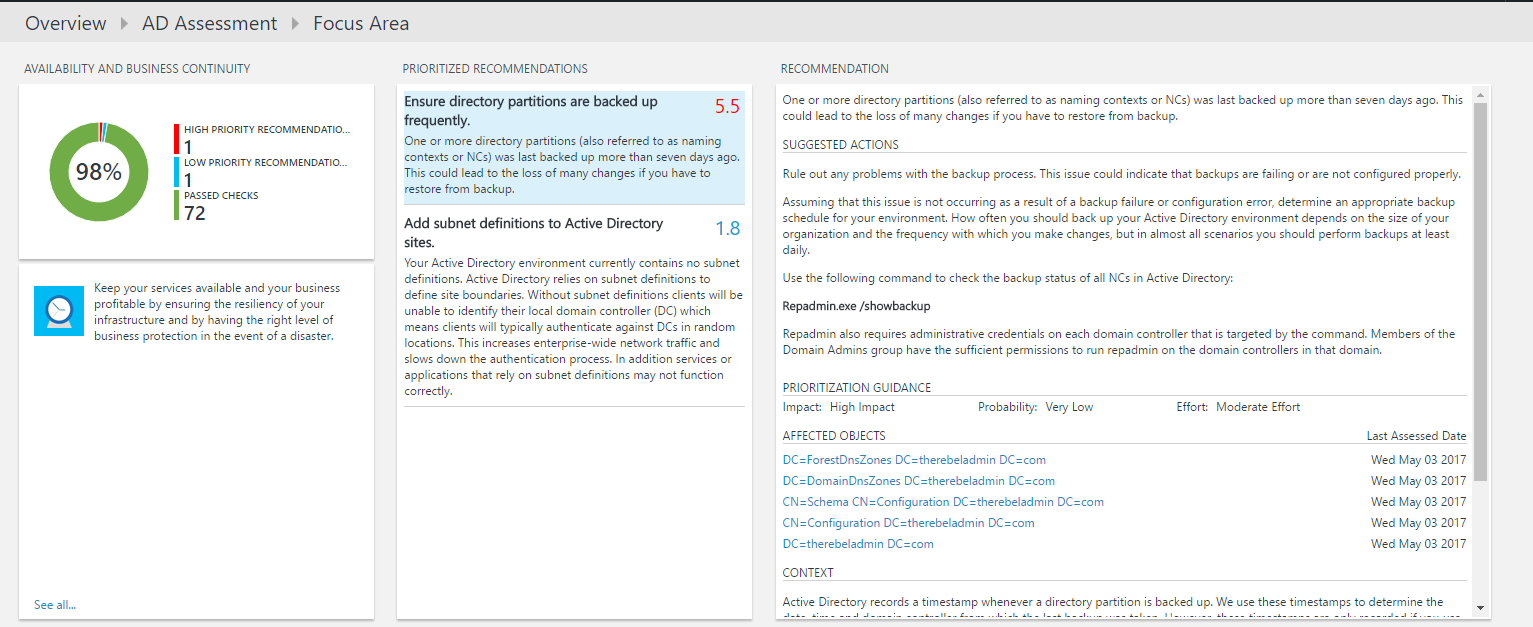
Task: Click Passed Checks count 72
Action: (195, 212)
